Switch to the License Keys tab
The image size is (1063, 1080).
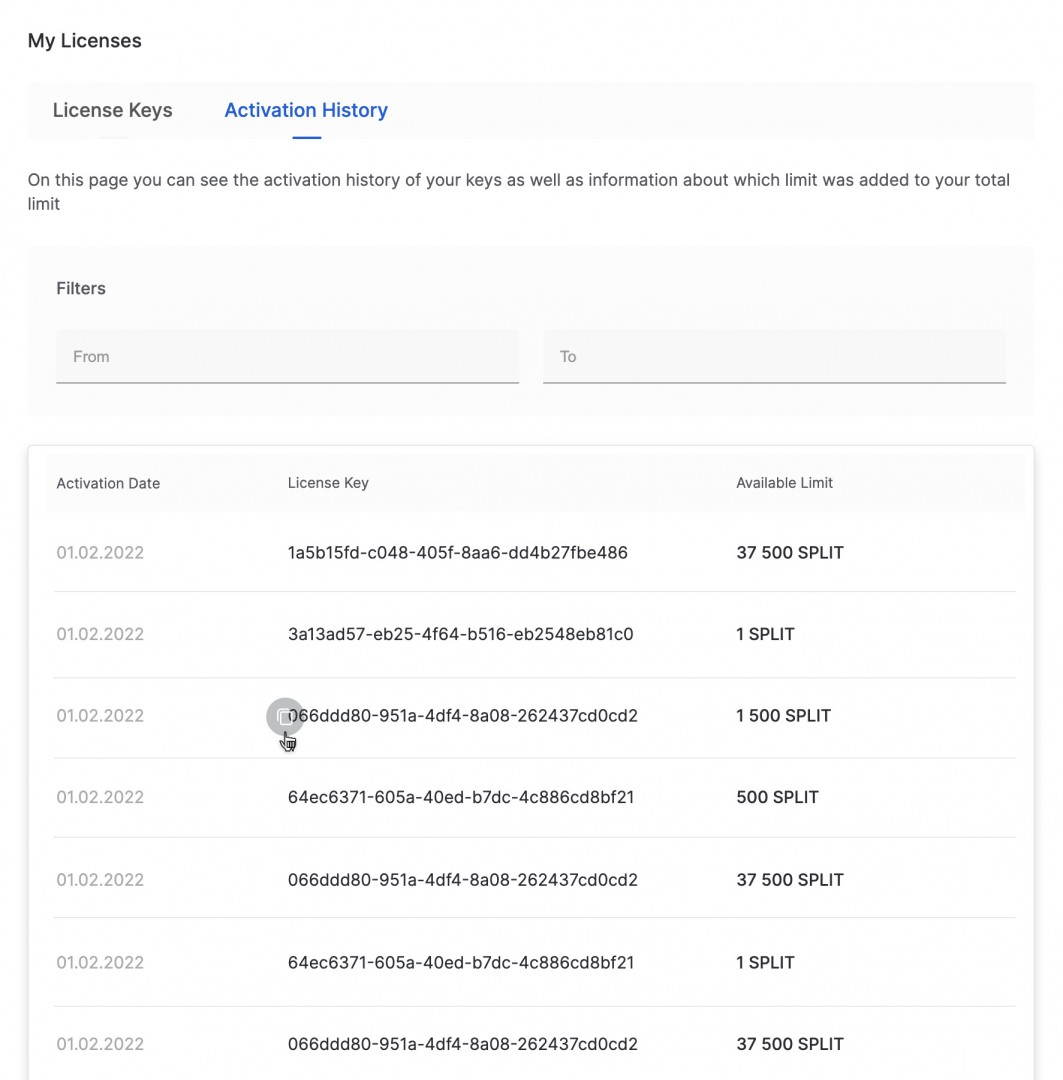(x=112, y=110)
